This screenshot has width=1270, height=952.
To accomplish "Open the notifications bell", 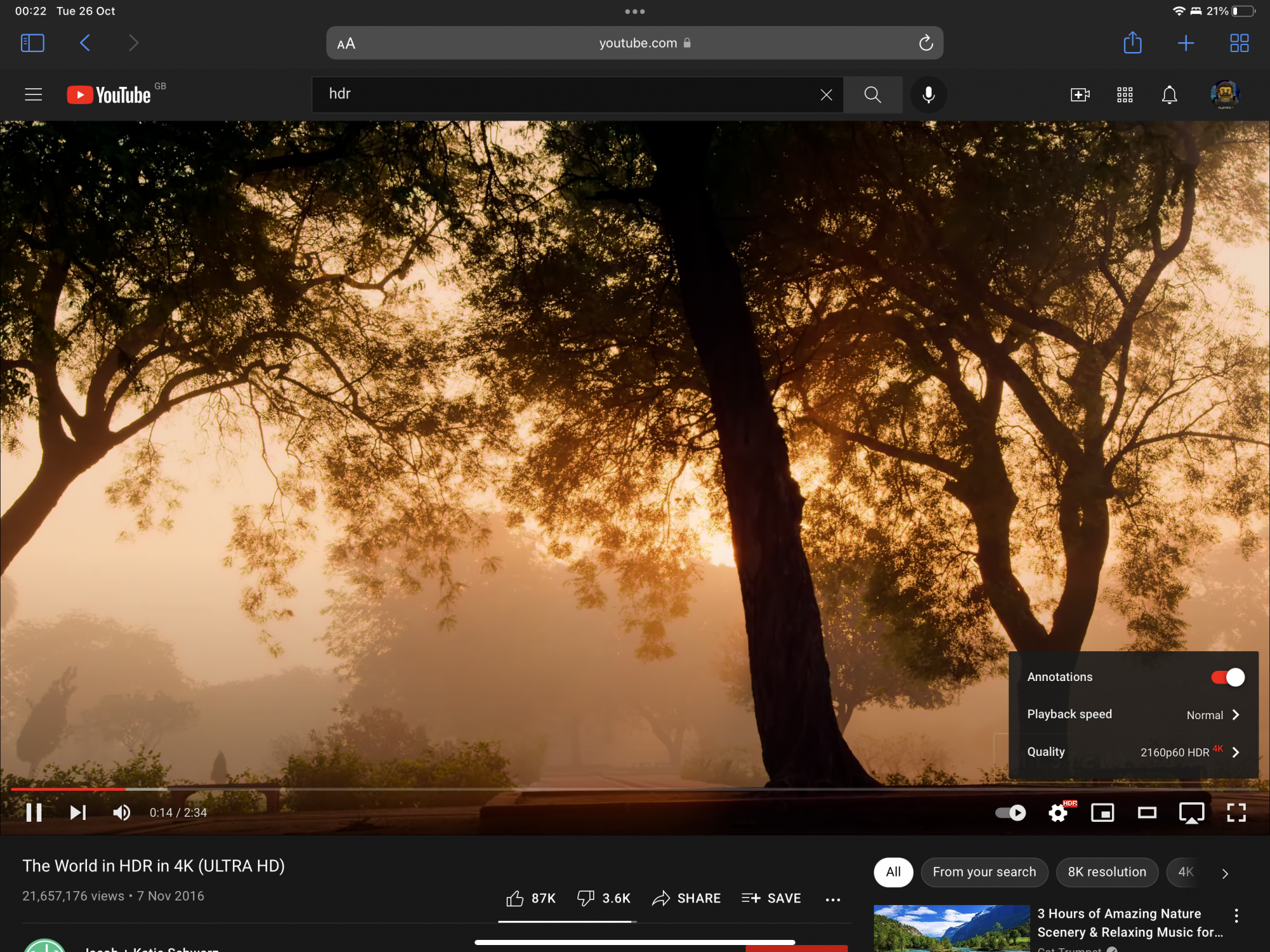I will (1169, 95).
